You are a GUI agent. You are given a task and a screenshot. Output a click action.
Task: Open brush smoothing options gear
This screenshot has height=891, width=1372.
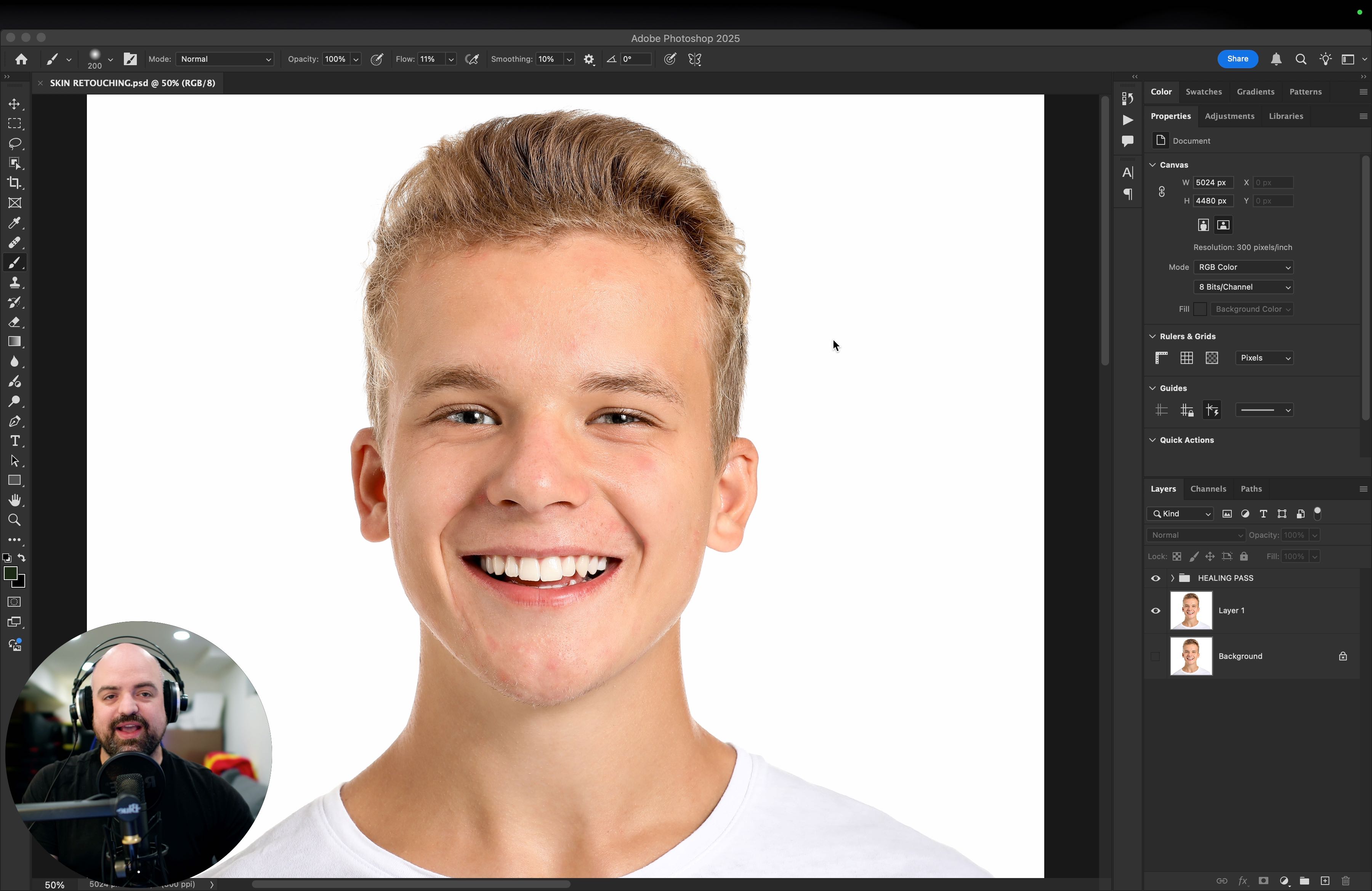click(x=588, y=59)
